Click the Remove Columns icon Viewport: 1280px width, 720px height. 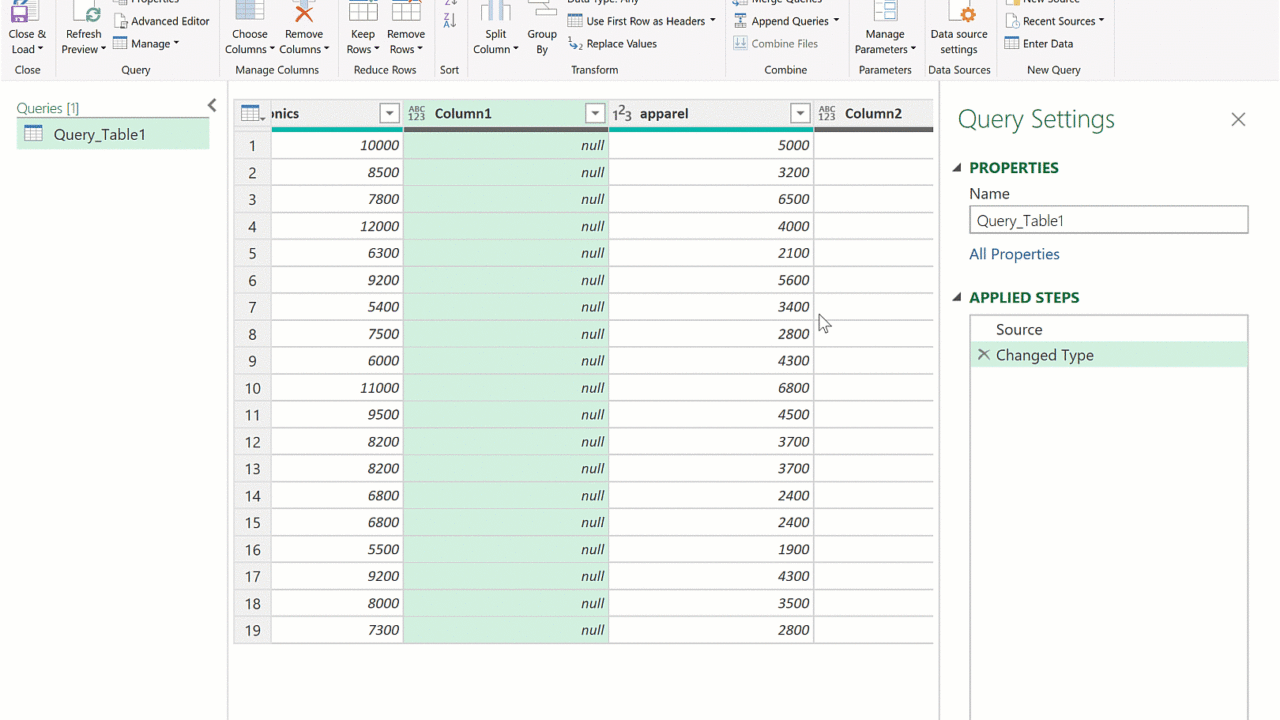click(304, 14)
